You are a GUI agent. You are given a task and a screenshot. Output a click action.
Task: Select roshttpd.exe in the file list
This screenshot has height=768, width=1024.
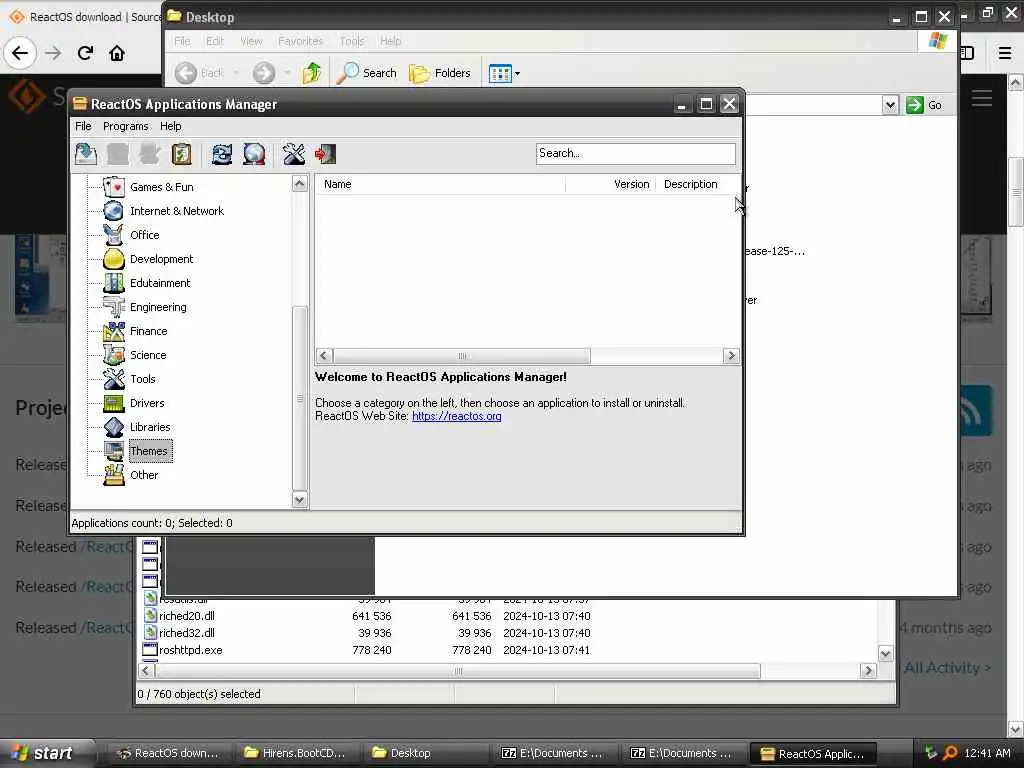point(191,650)
